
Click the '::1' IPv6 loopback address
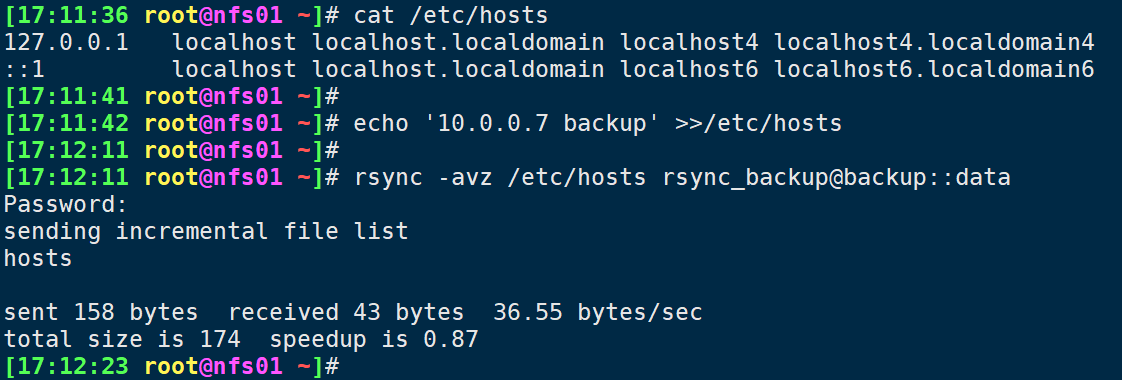25,69
